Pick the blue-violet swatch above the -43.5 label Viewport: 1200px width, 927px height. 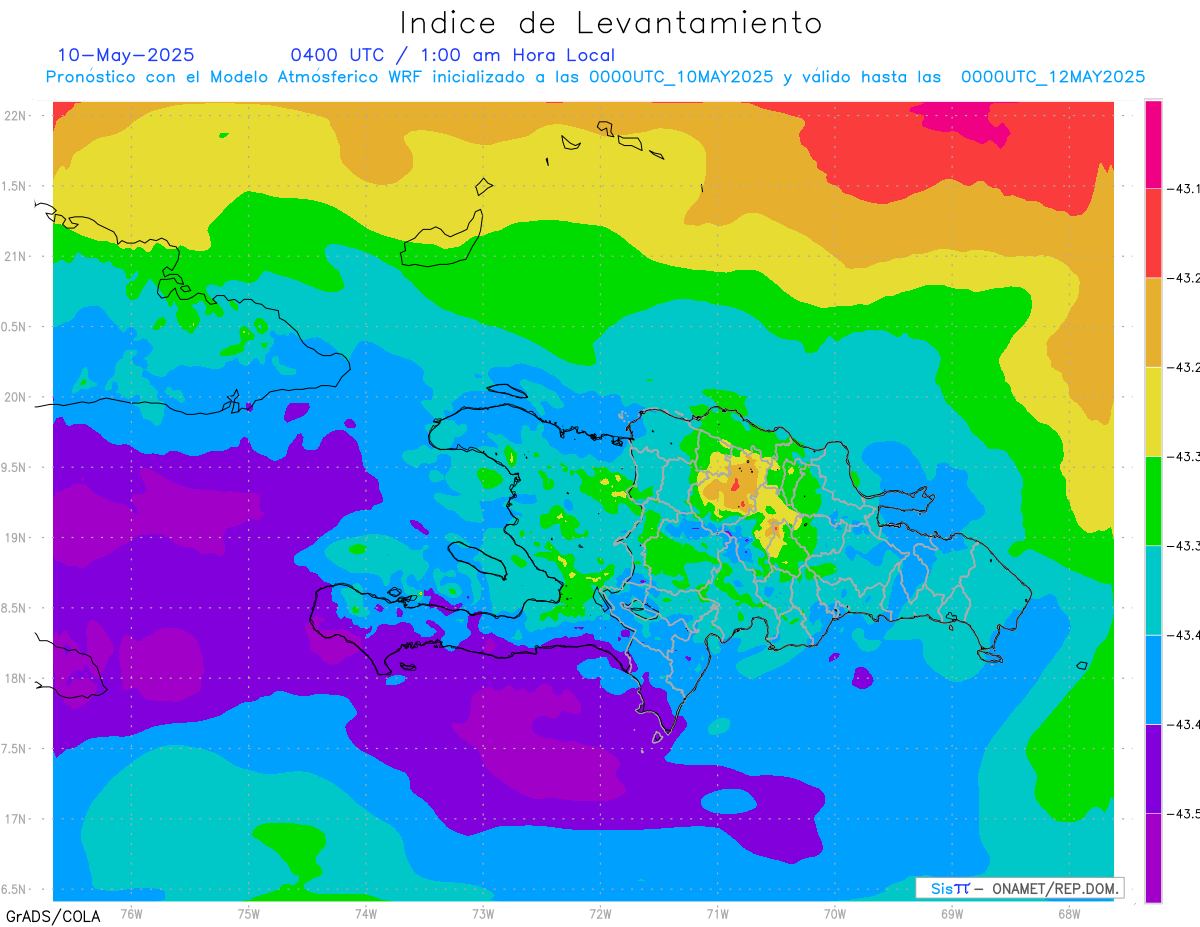coord(1153,768)
